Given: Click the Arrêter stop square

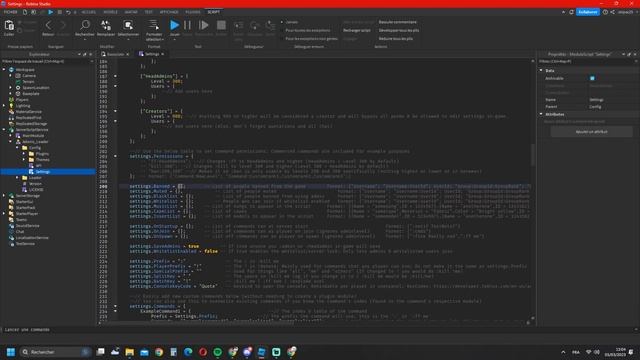Looking at the screenshot, I should tap(221, 25).
